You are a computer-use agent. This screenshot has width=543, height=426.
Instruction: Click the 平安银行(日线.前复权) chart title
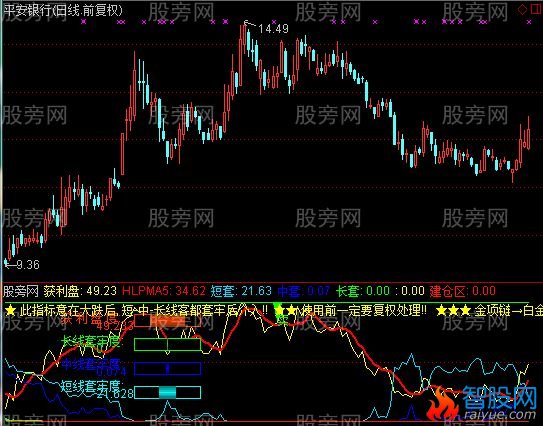point(63,10)
